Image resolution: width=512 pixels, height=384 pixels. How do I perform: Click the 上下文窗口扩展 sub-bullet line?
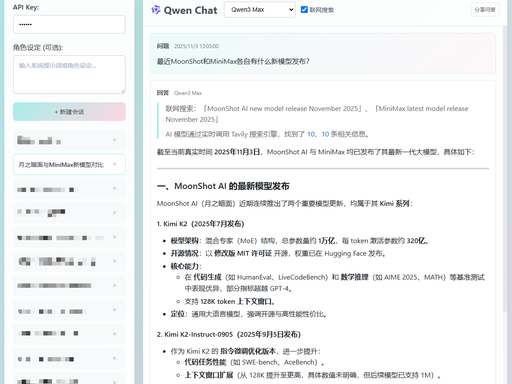click(313, 376)
